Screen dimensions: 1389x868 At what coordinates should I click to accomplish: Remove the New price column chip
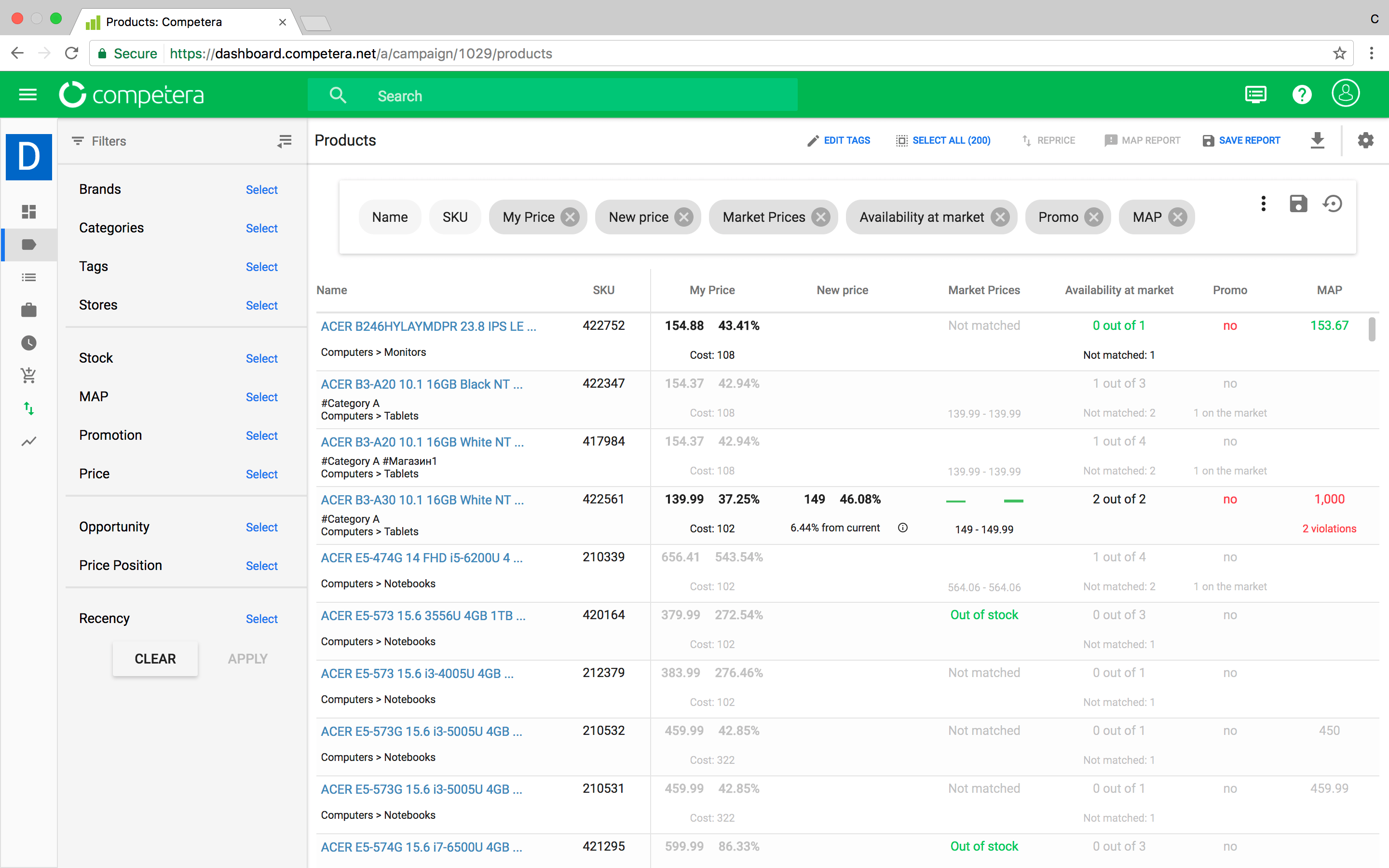point(683,217)
